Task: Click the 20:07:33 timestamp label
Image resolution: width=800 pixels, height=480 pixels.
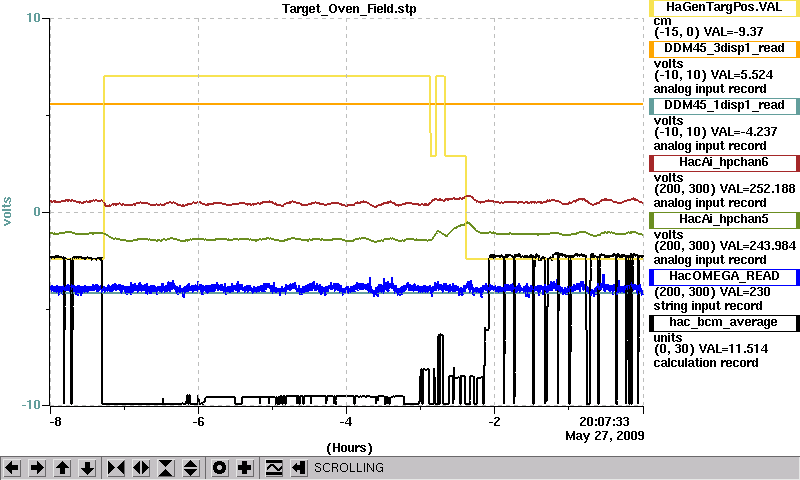Action: point(604,422)
